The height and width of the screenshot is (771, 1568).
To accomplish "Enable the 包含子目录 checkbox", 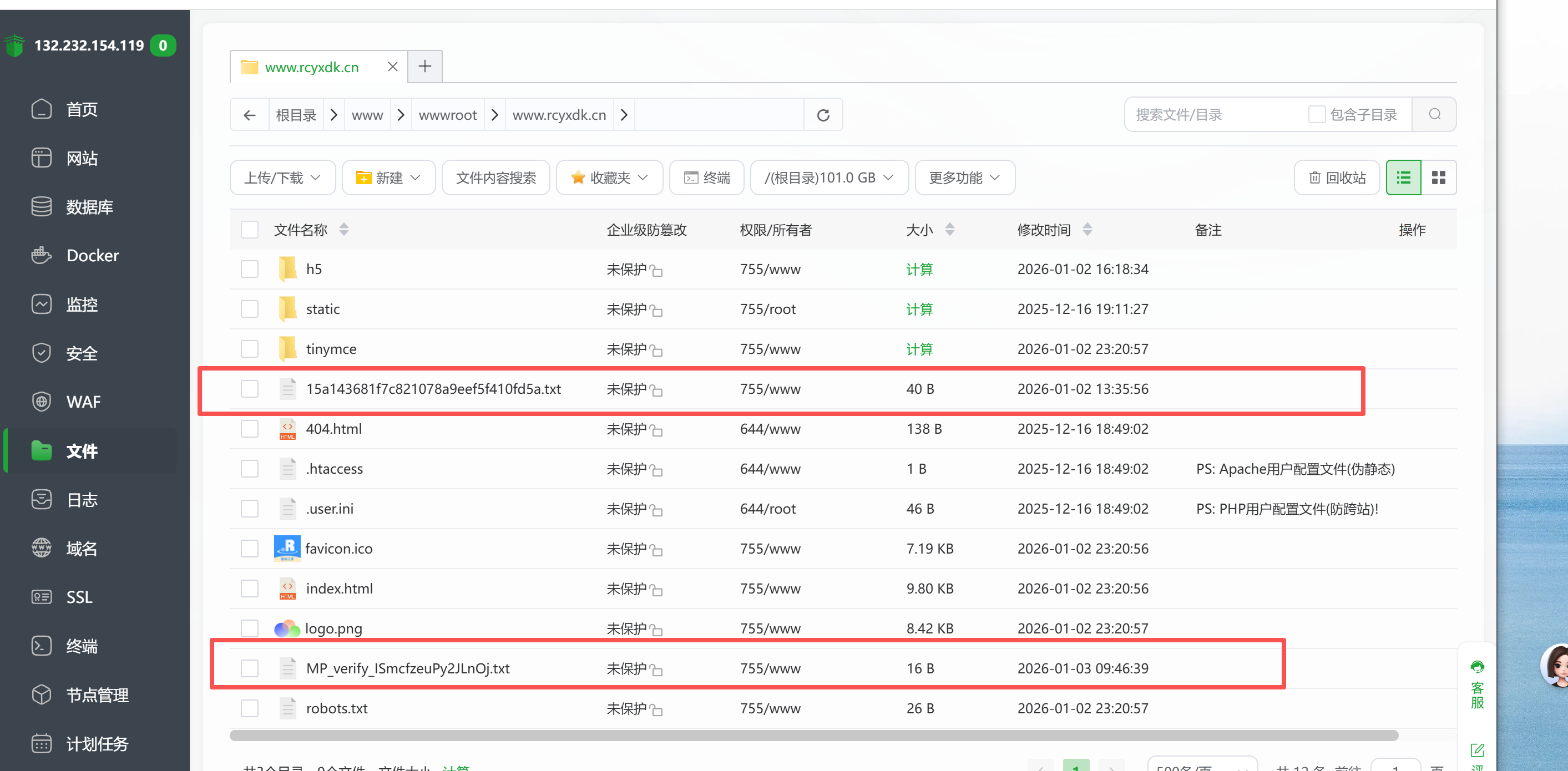I will 1317,114.
